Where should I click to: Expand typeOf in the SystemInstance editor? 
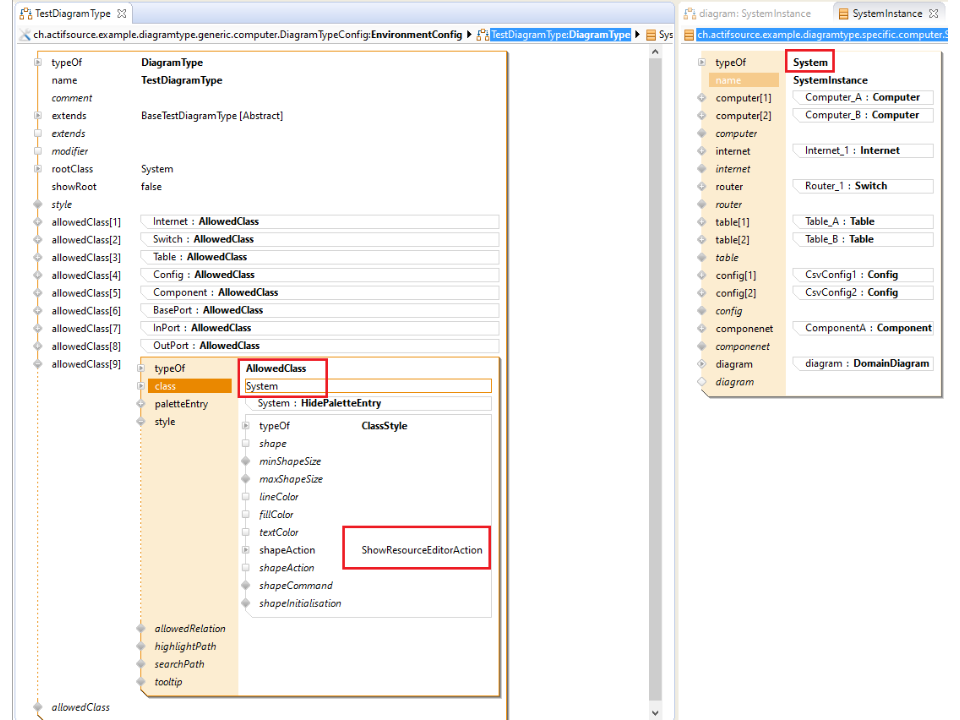[702, 62]
